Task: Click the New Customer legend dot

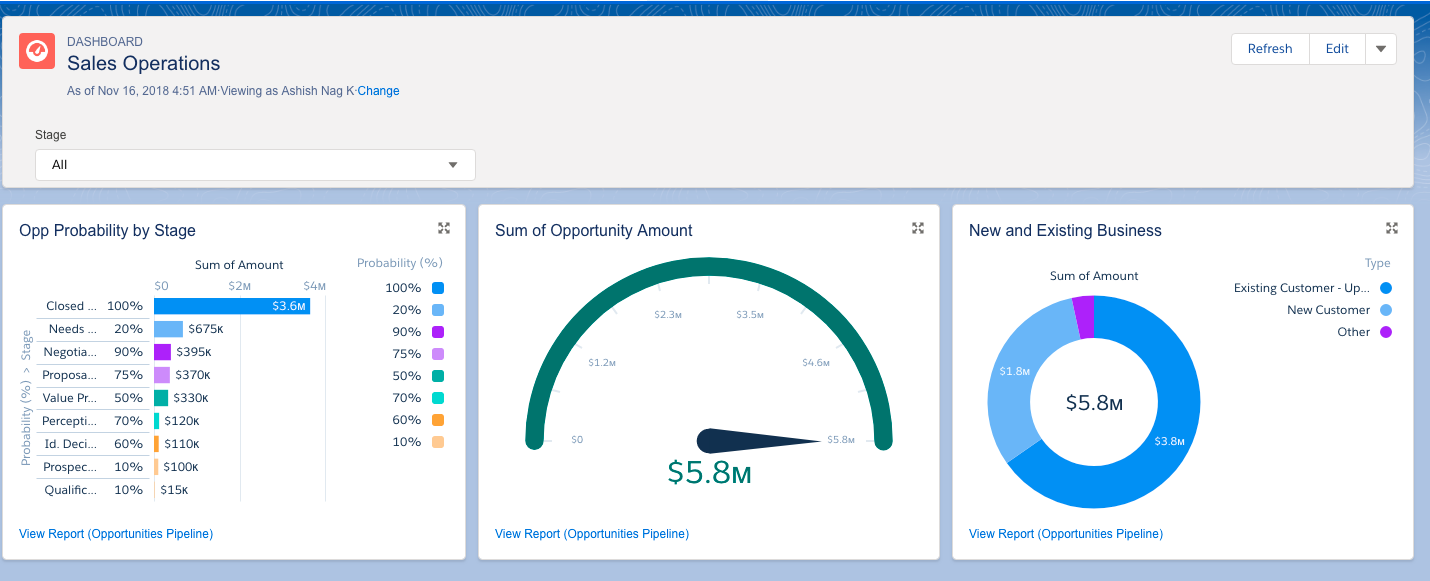Action: 1385,310
